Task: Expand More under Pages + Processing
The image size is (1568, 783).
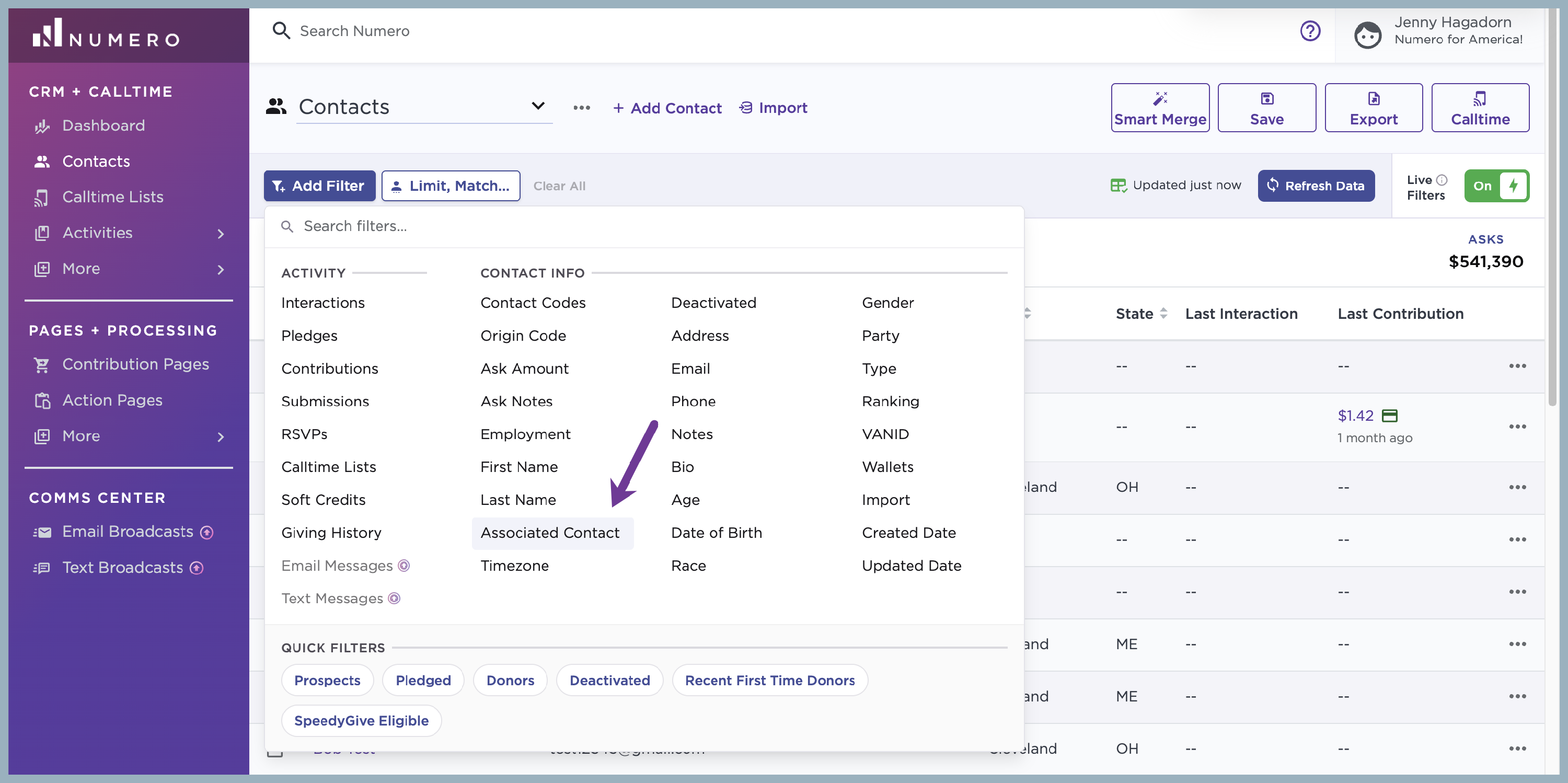Action: 221,436
